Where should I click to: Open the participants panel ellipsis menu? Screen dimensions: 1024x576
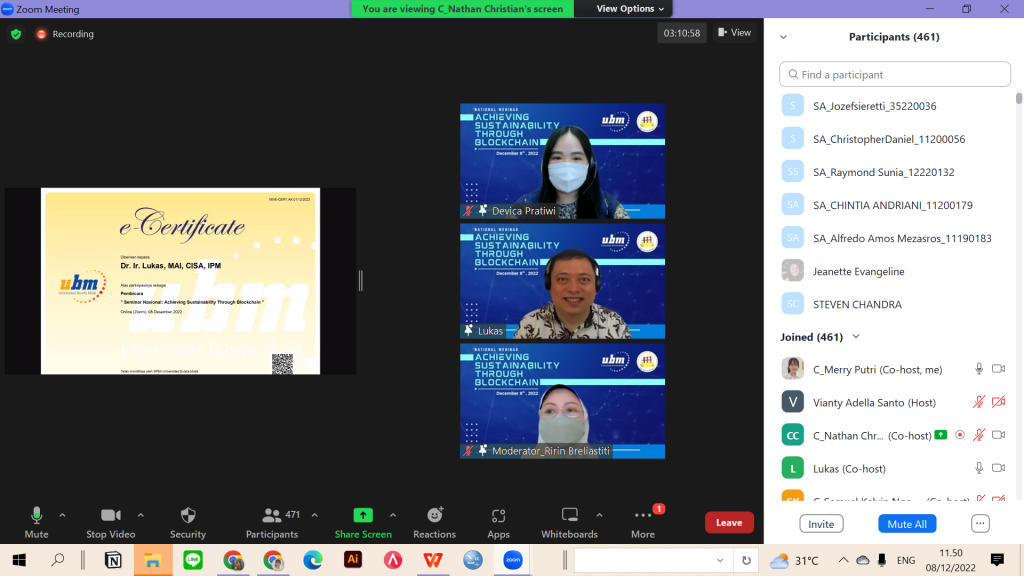pyautogui.click(x=980, y=523)
